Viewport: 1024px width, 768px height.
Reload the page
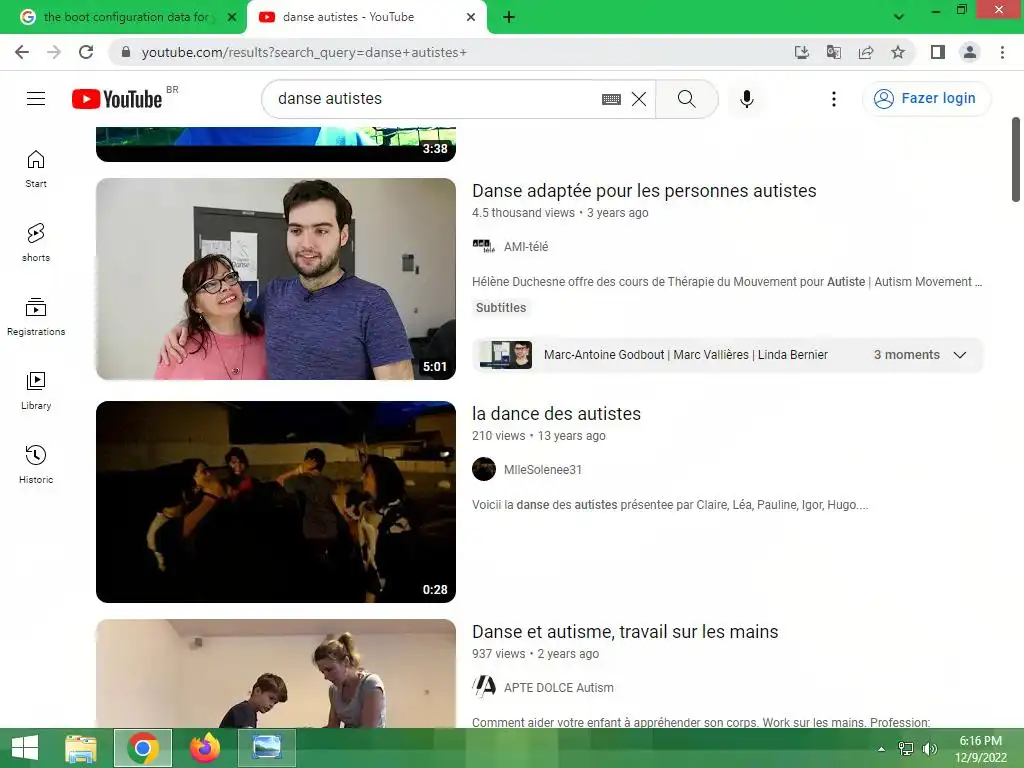point(86,52)
